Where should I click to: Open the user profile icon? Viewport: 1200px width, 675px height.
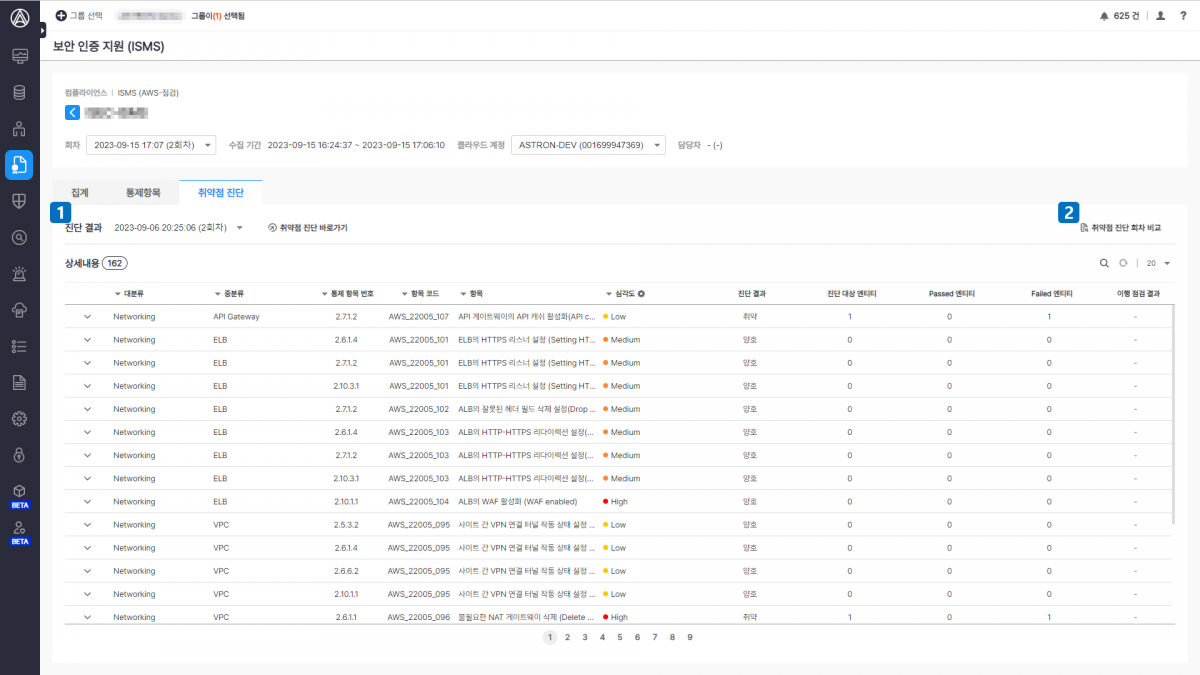1160,16
